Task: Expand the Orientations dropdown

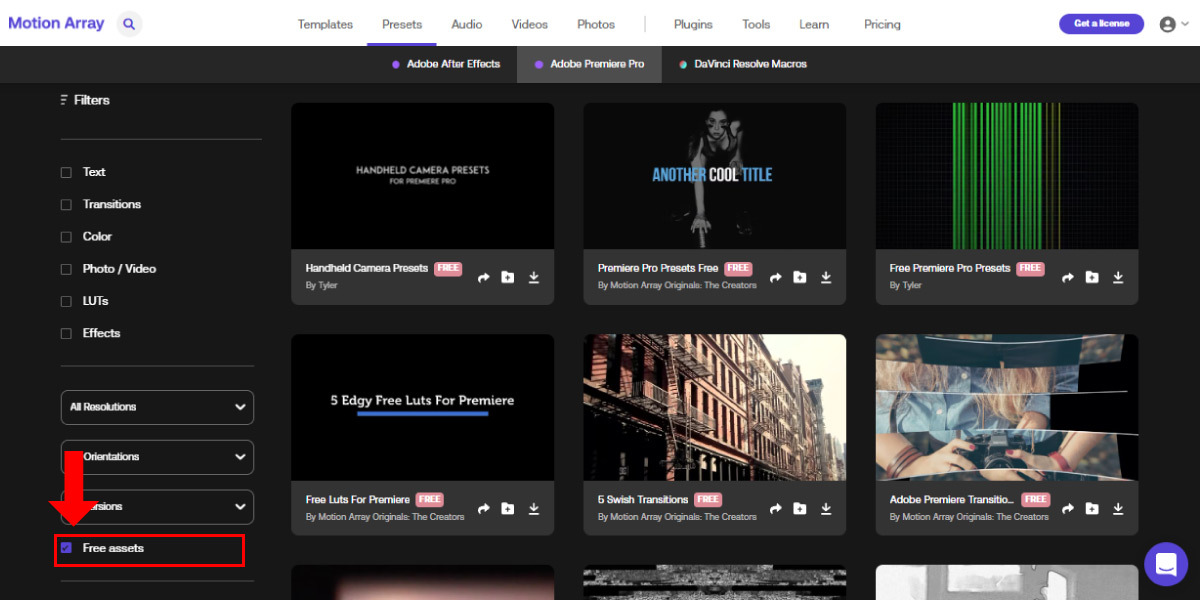Action: (157, 457)
